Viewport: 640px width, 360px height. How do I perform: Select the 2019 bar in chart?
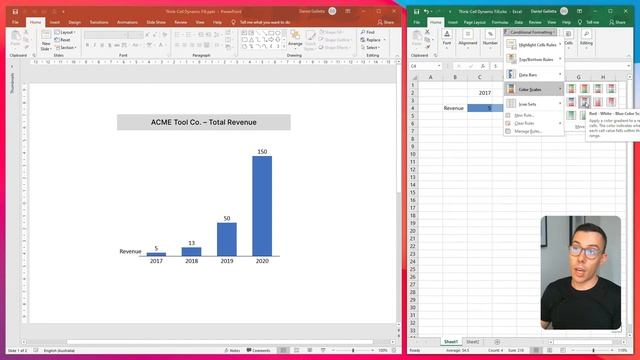227,239
